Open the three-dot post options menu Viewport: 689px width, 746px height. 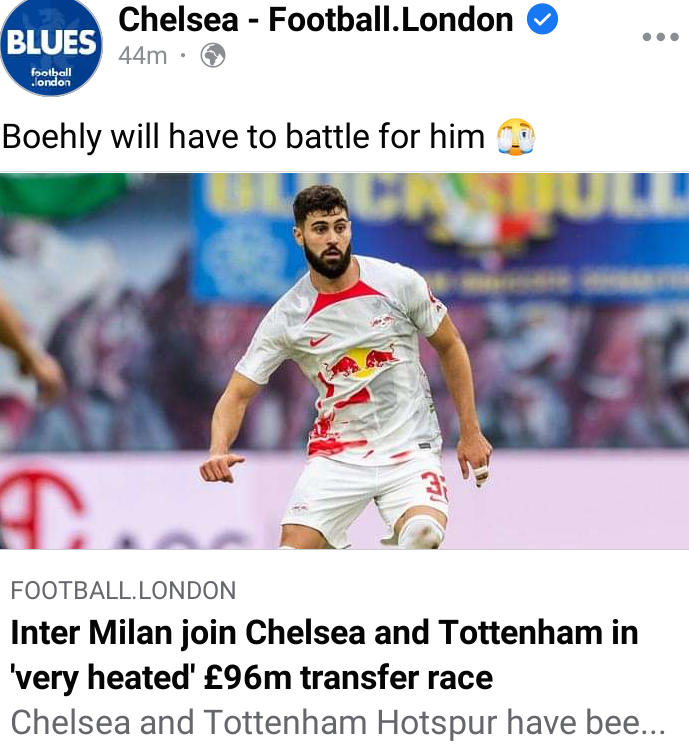pos(660,37)
